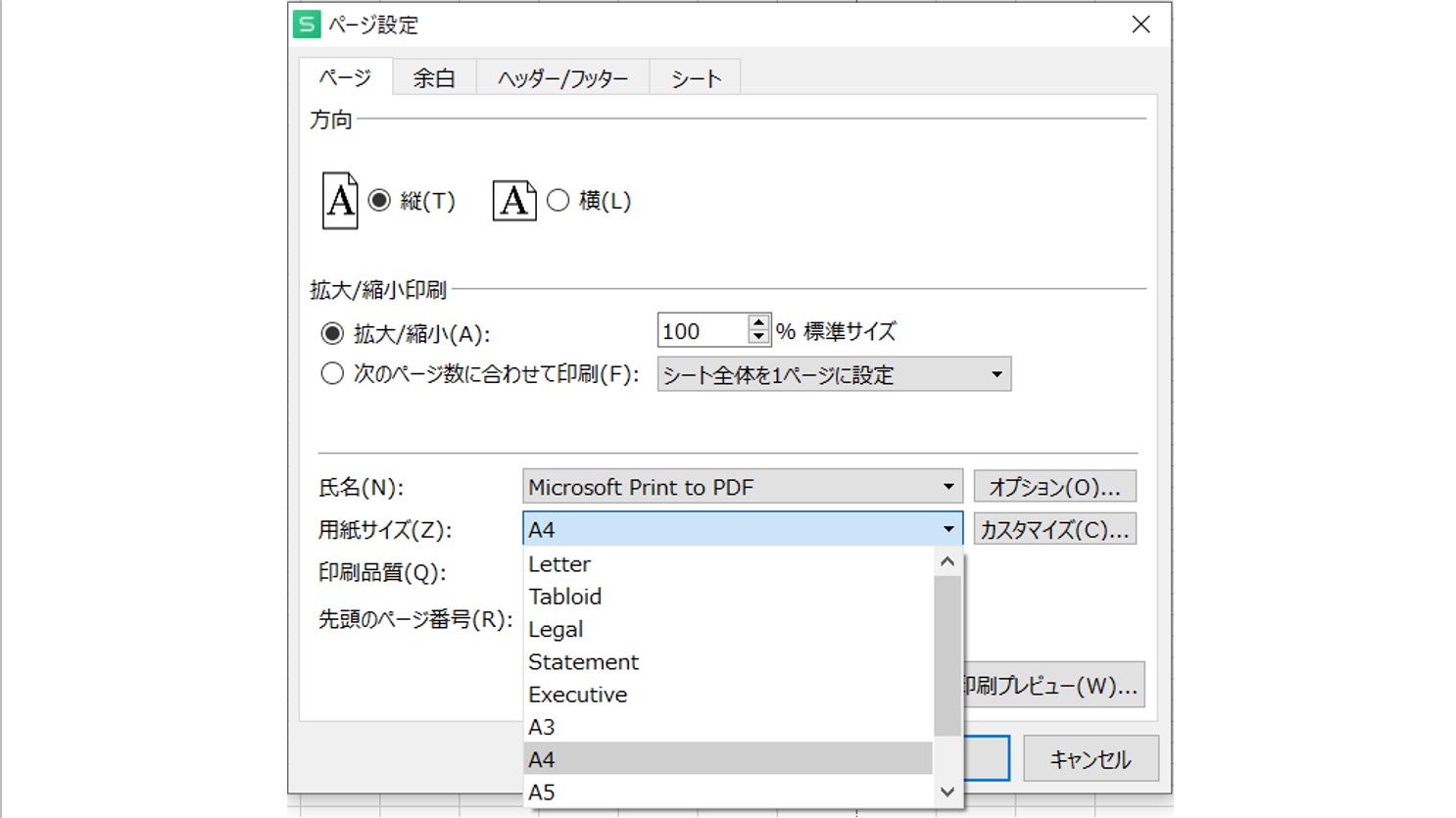Select A5 paper size from list
1456x818 pixels.
[x=729, y=792]
